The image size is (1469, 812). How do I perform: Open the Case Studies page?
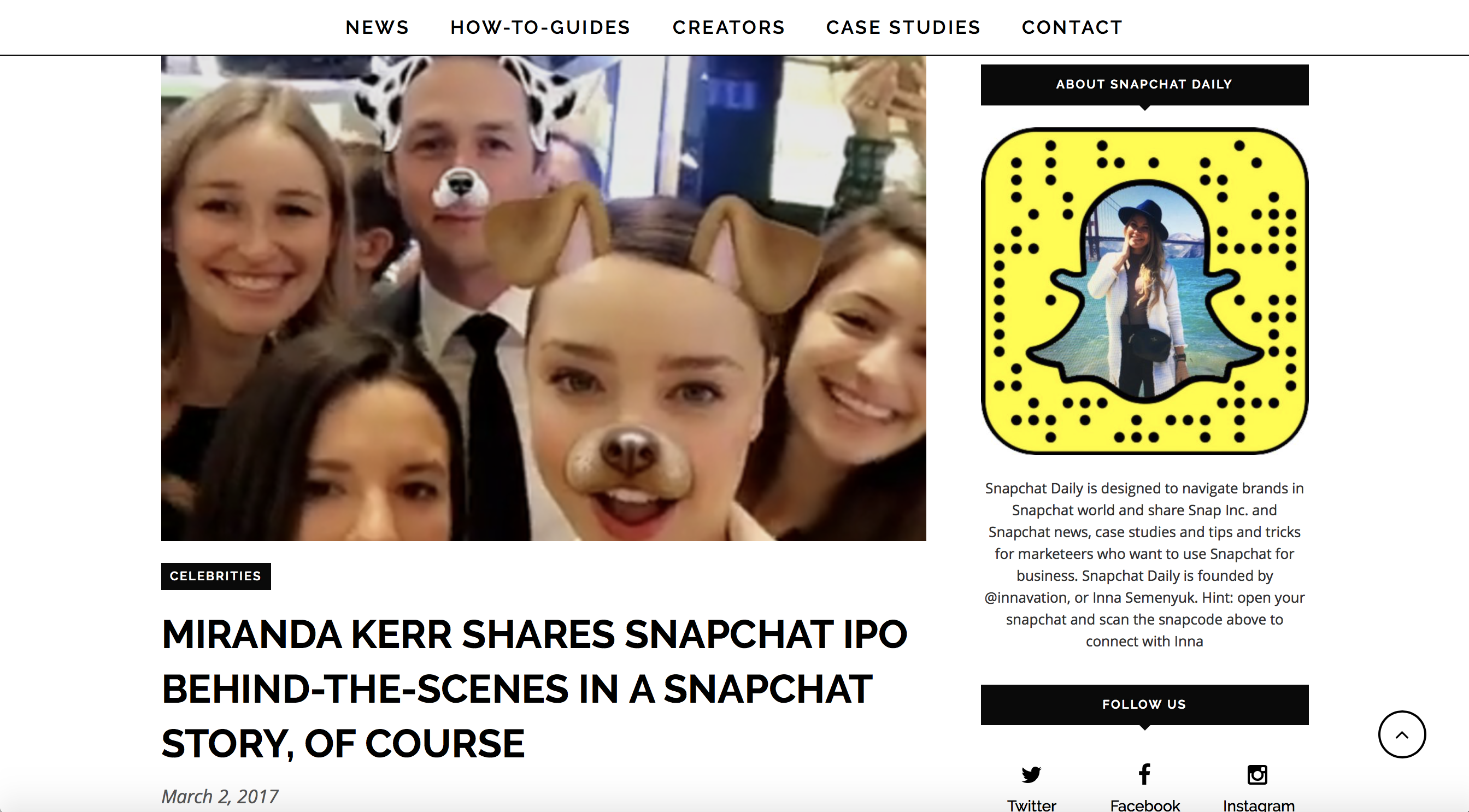coord(903,27)
